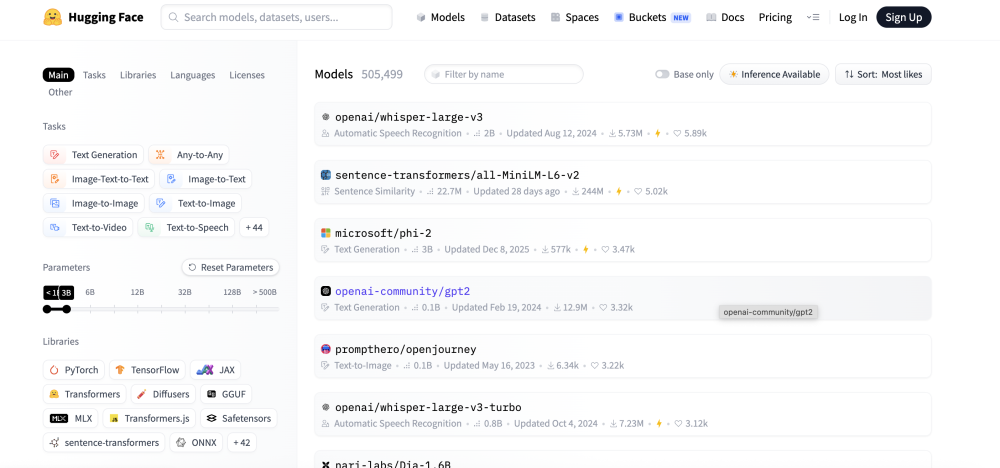Open microsoft/phi-2 model card
1000x468 pixels.
[622, 240]
